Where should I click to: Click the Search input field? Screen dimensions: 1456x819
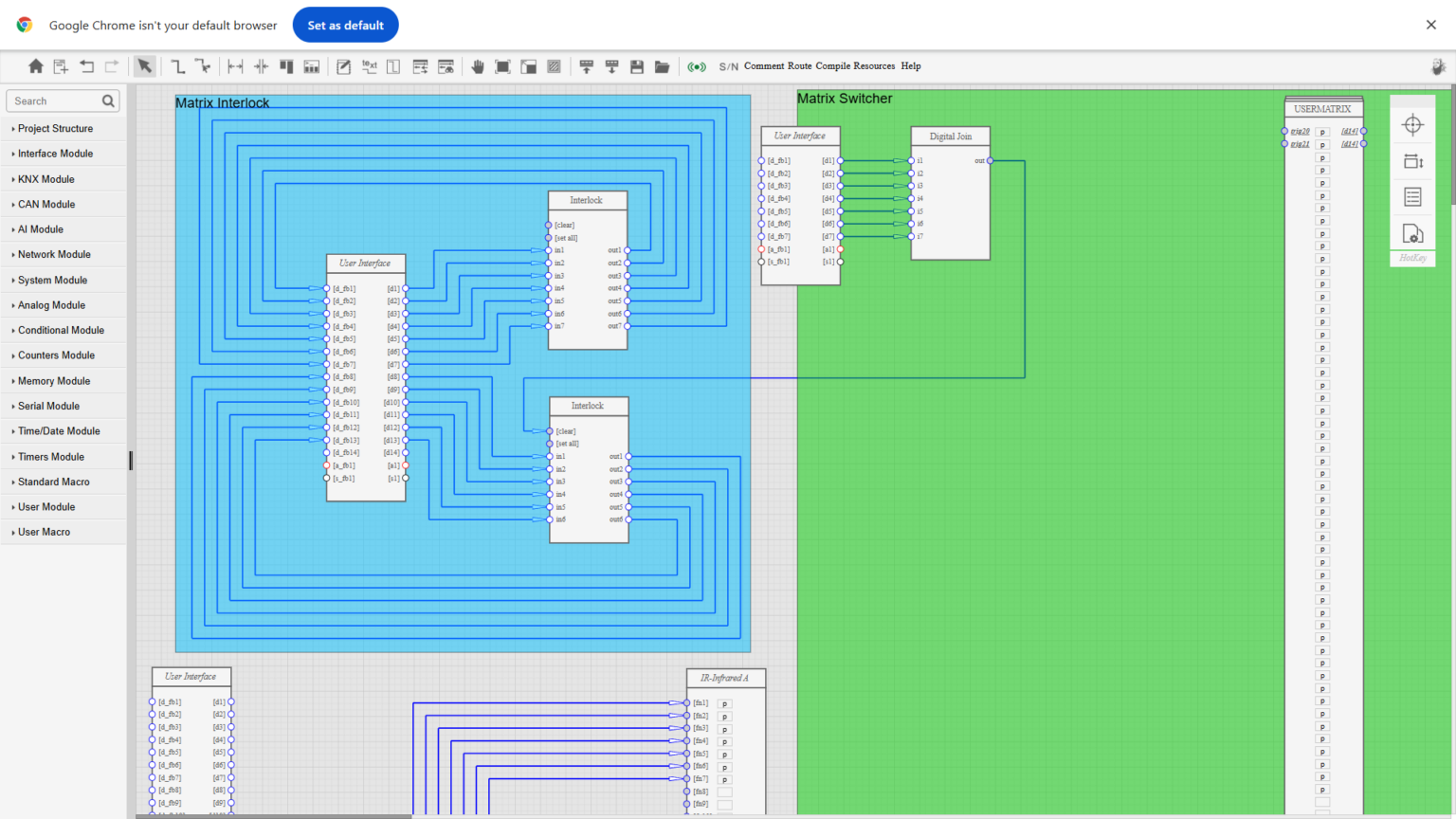tap(55, 101)
